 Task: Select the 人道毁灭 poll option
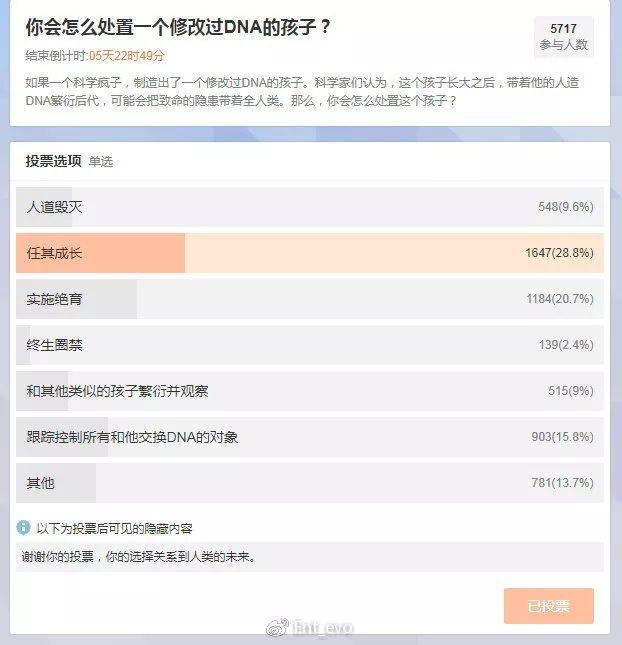coord(56,207)
